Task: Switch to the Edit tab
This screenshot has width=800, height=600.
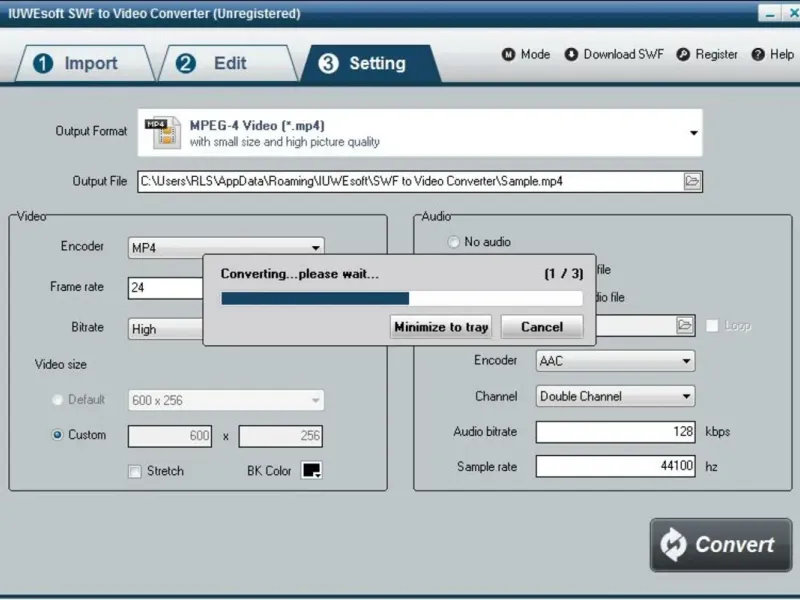Action: (x=228, y=63)
